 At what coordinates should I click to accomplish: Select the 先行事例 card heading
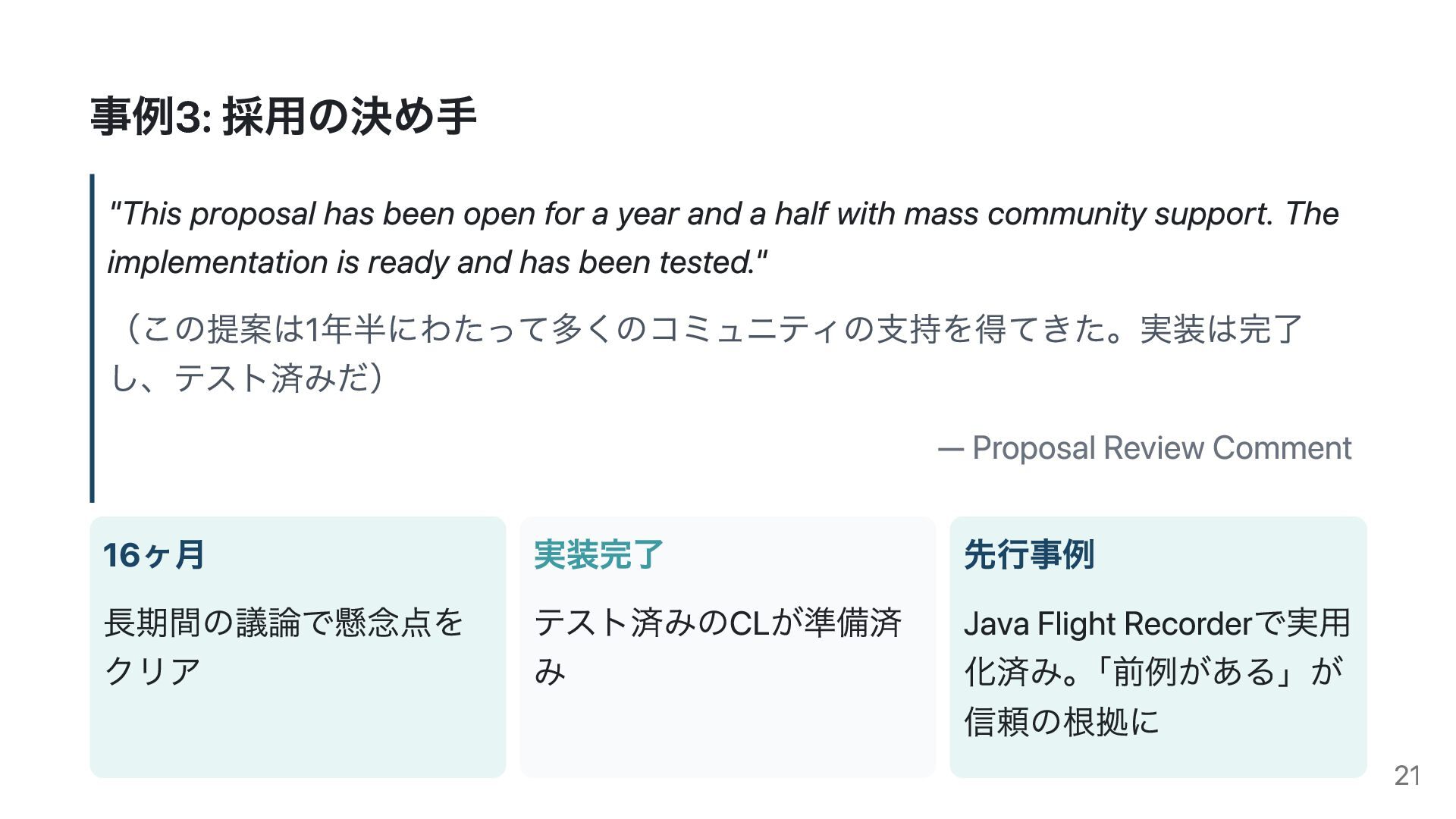pyautogui.click(x=1029, y=555)
